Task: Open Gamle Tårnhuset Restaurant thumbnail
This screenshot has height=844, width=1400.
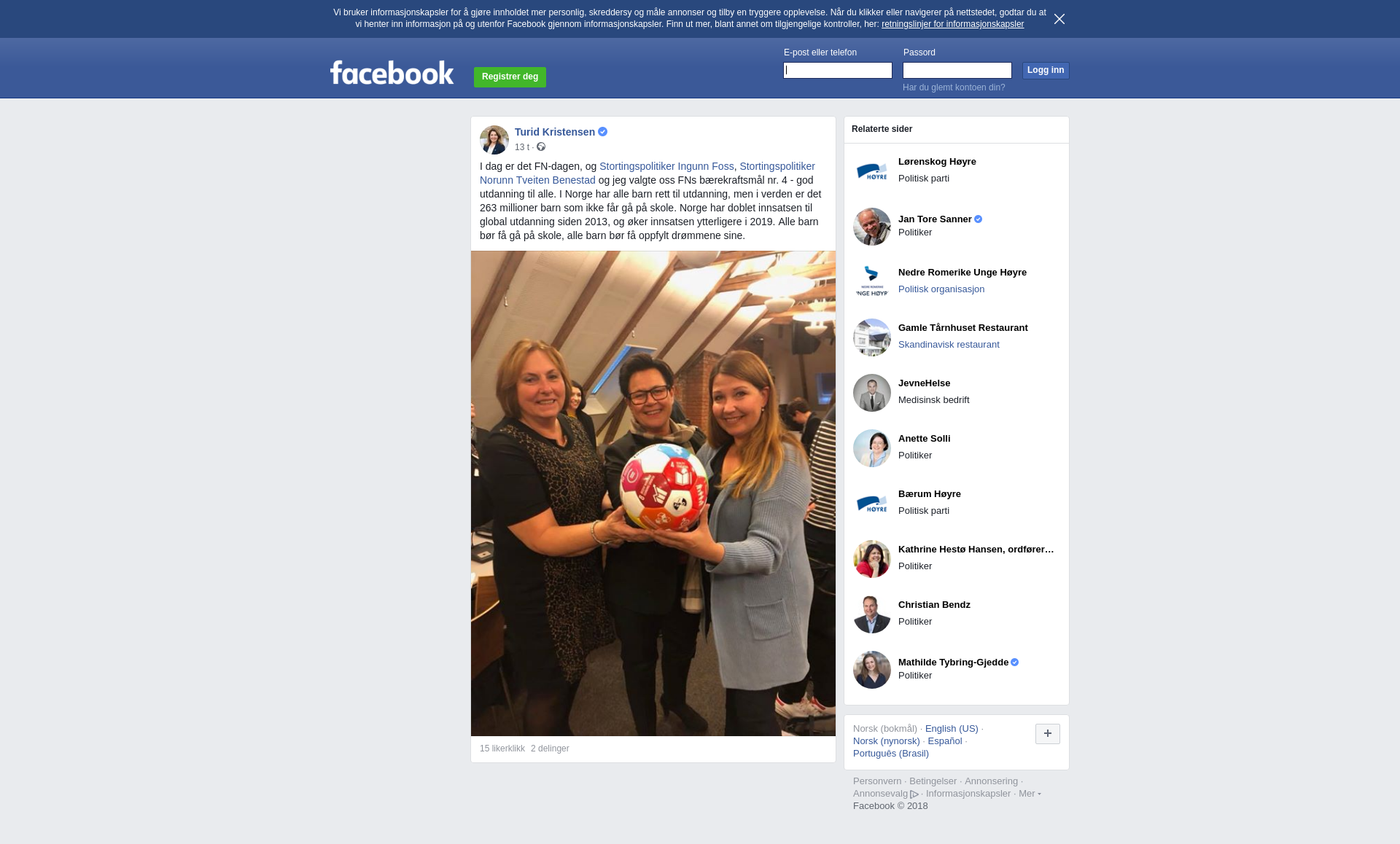Action: [x=871, y=337]
